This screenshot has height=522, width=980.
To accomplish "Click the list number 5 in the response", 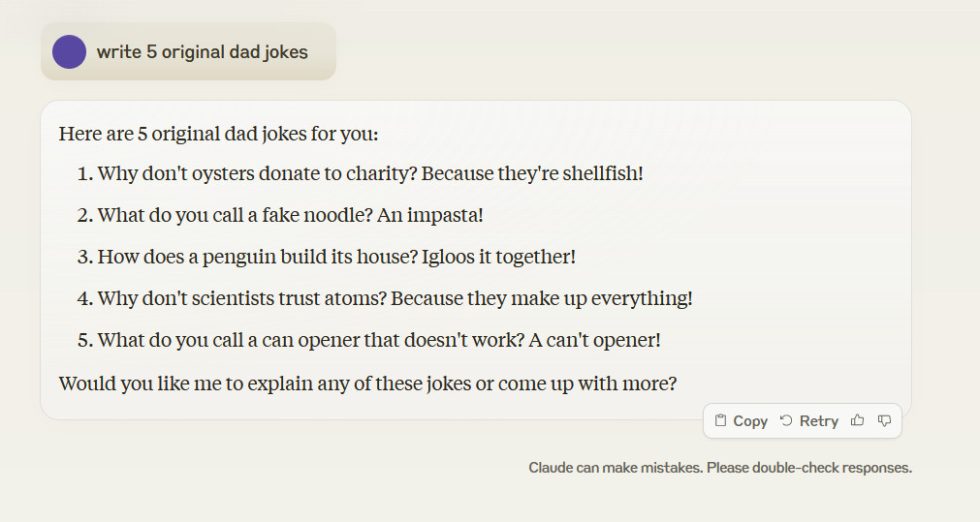I will (x=84, y=340).
